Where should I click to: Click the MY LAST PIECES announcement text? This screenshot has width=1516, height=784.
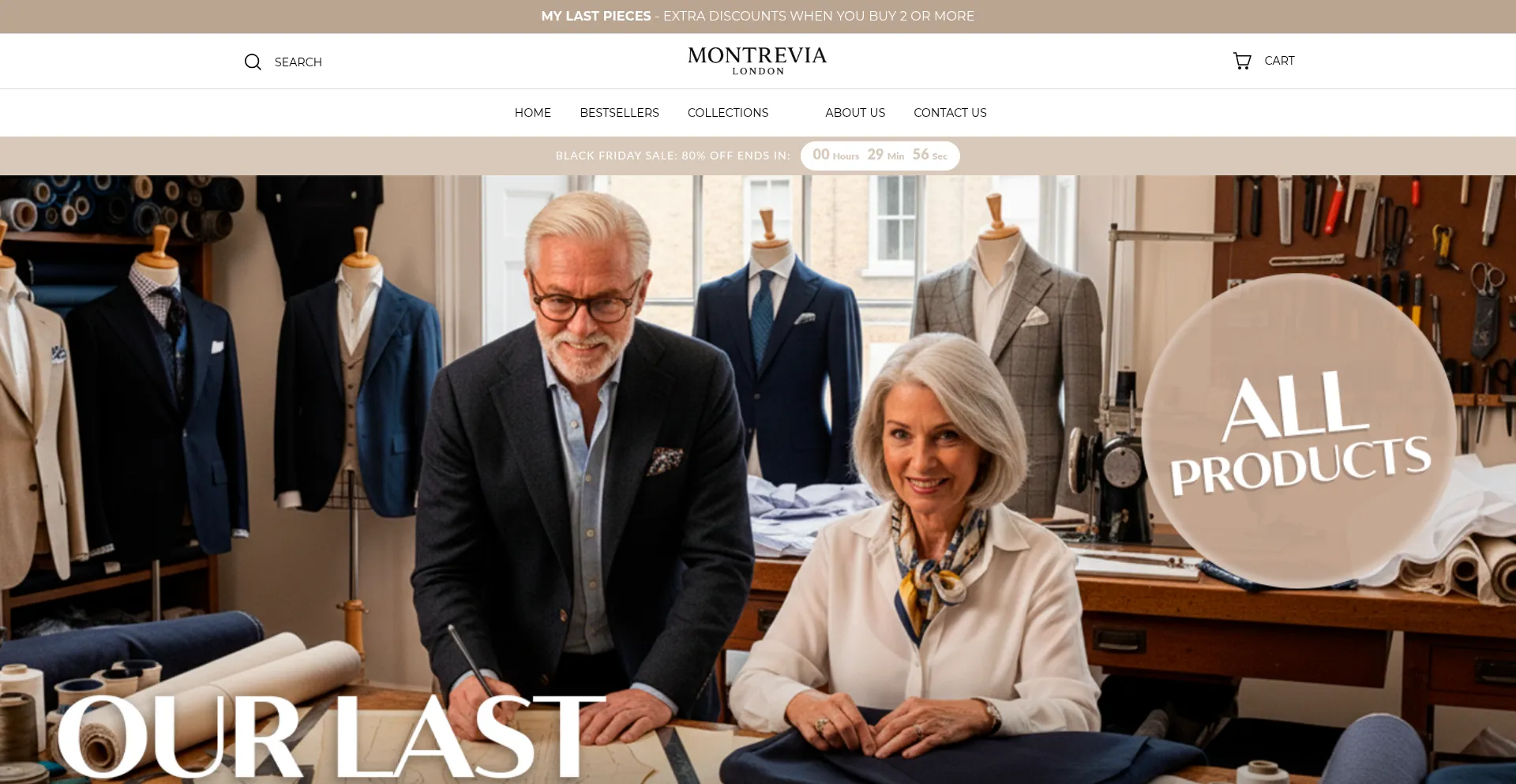click(596, 16)
